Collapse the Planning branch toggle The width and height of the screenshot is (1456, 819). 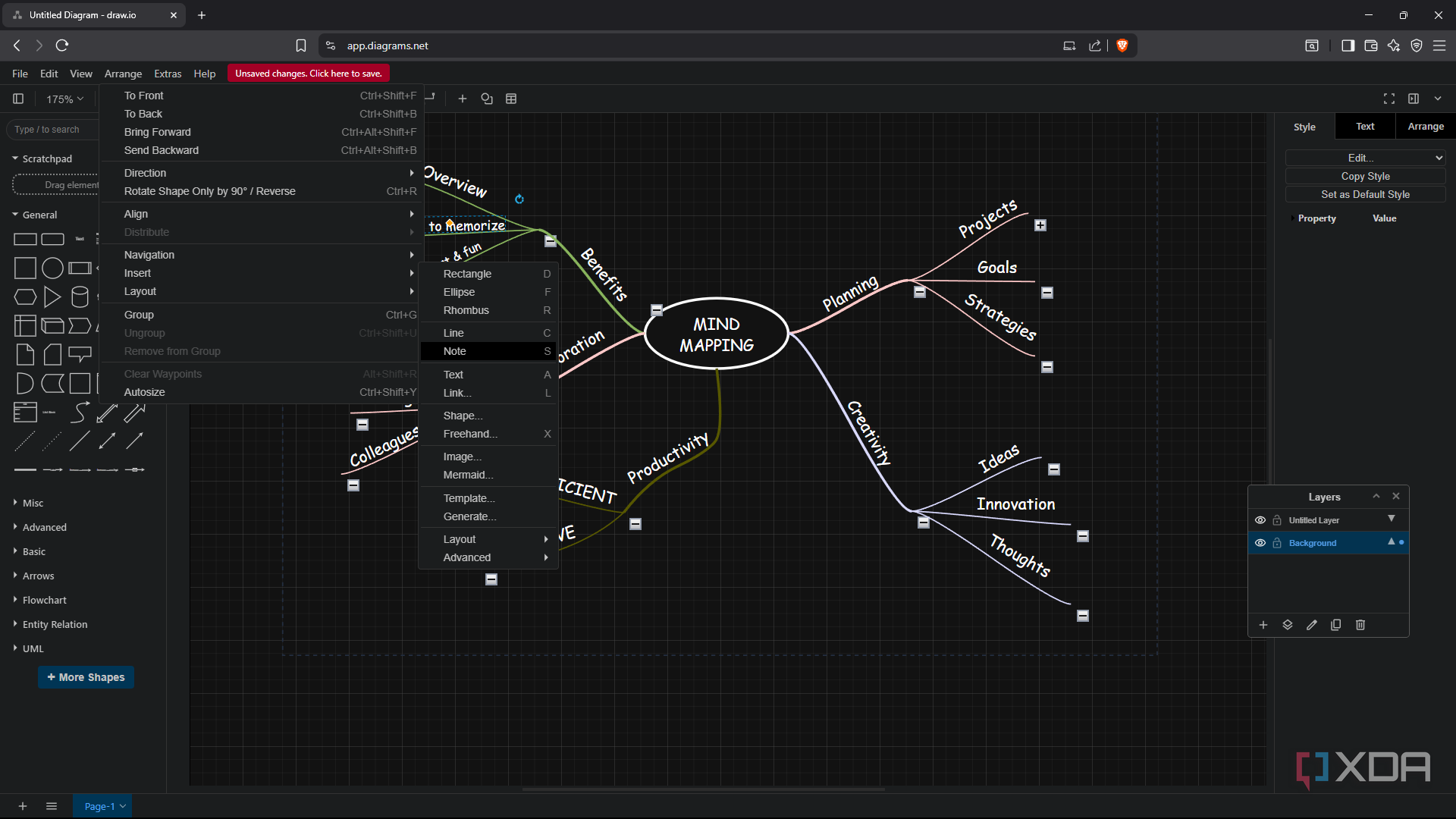920,292
